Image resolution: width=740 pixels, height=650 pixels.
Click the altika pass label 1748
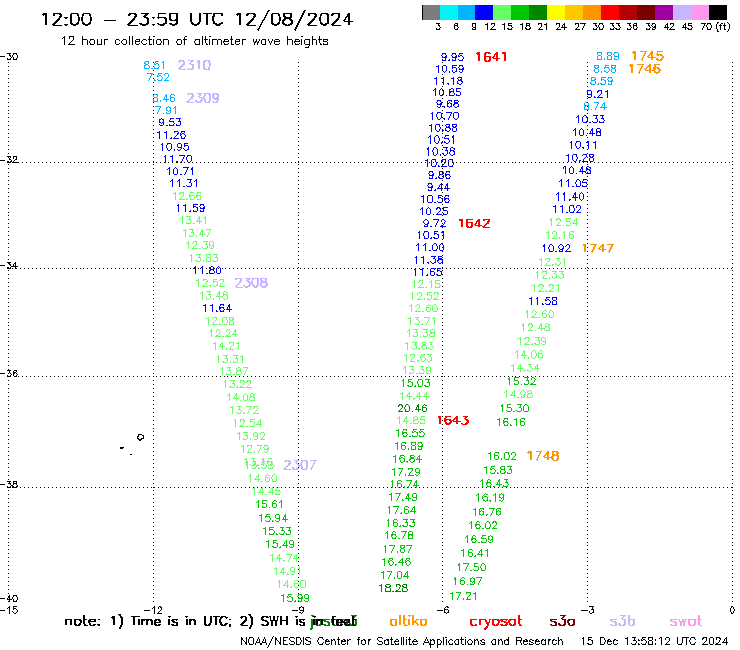(543, 456)
